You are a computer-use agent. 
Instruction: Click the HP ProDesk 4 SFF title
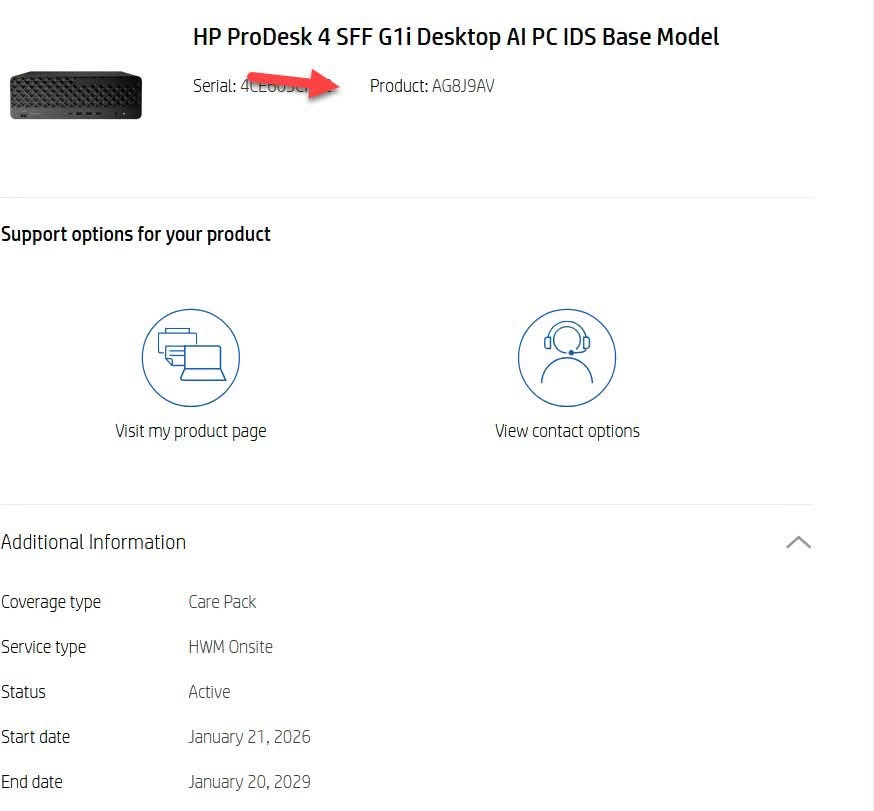455,37
